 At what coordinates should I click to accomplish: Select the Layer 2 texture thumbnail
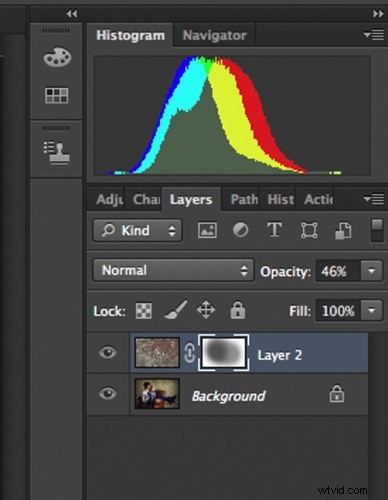coord(157,353)
